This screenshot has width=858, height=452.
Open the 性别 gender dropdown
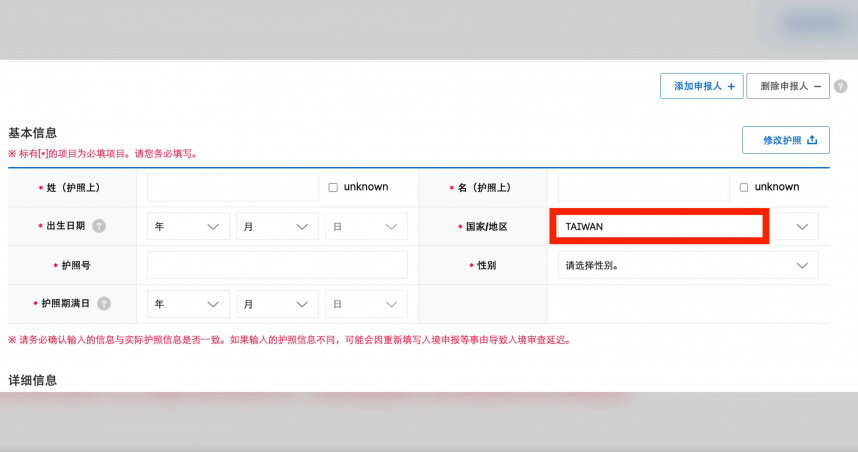[688, 265]
